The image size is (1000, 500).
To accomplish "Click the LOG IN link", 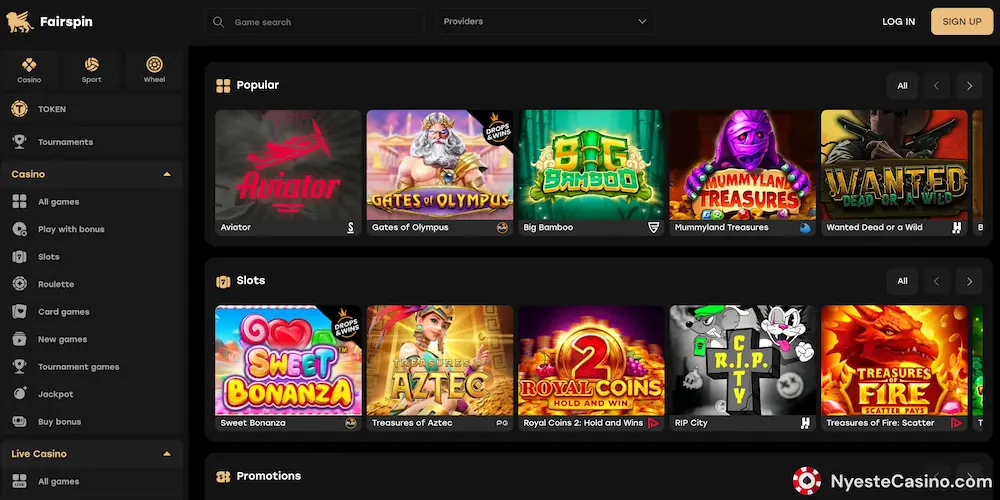I will (x=898, y=22).
